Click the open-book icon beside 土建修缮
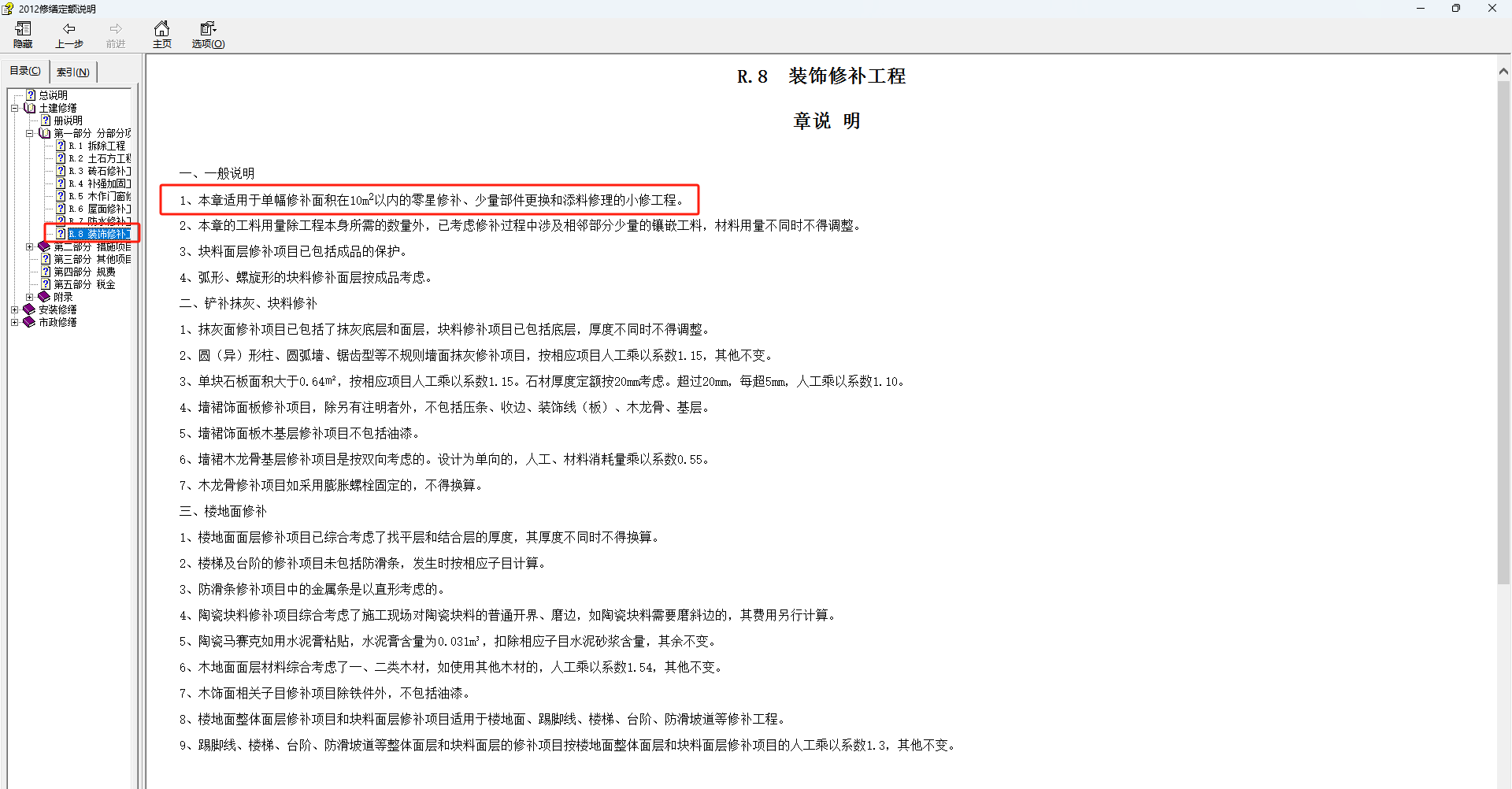Image resolution: width=1512 pixels, height=789 pixels. tap(30, 108)
